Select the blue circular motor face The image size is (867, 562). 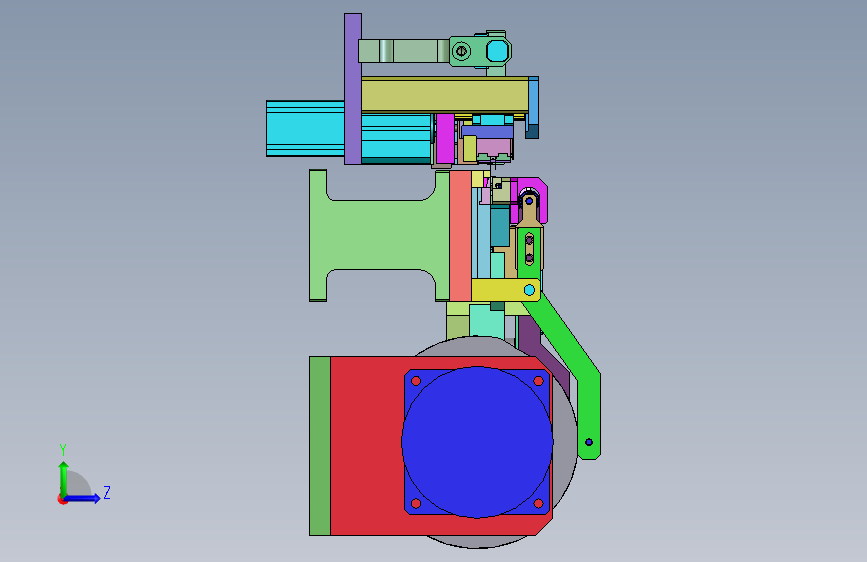pyautogui.click(x=477, y=442)
